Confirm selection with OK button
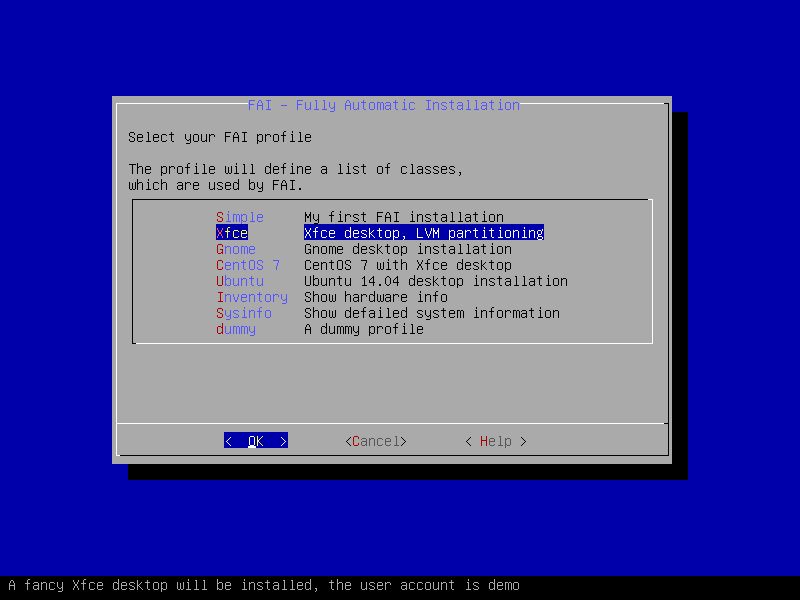 [x=256, y=441]
